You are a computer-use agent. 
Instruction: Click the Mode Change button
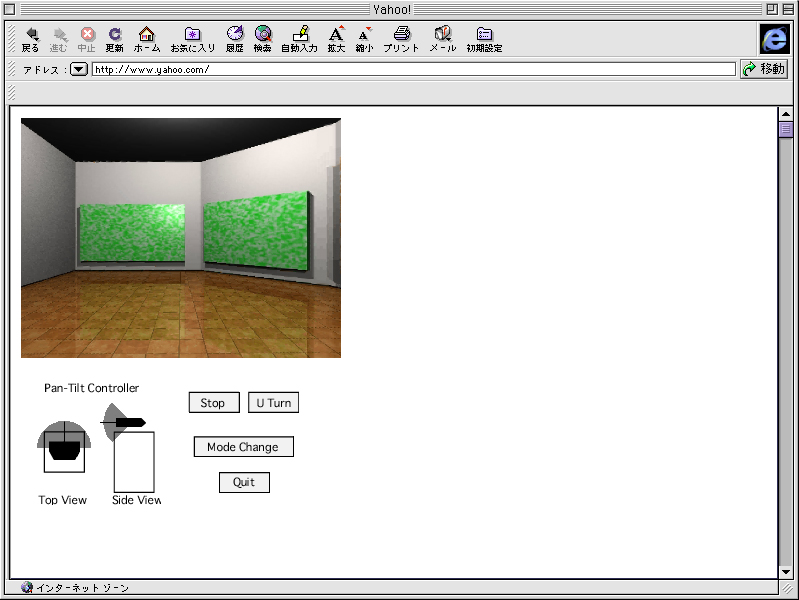point(244,447)
